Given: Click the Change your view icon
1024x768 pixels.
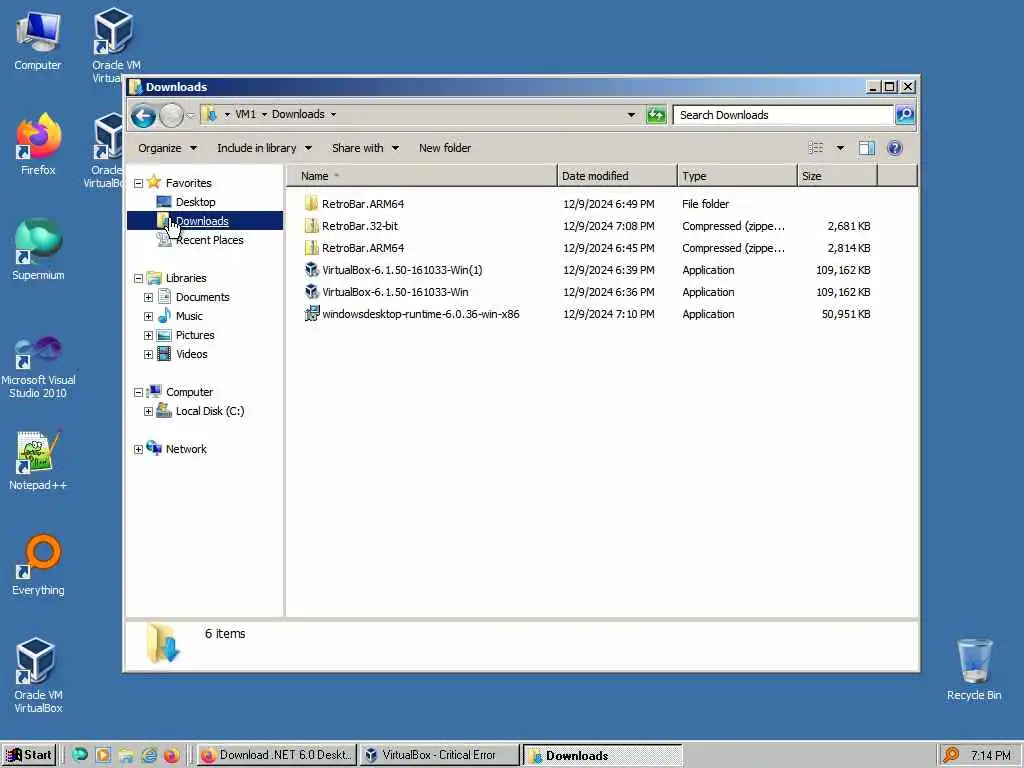Looking at the screenshot, I should point(816,148).
